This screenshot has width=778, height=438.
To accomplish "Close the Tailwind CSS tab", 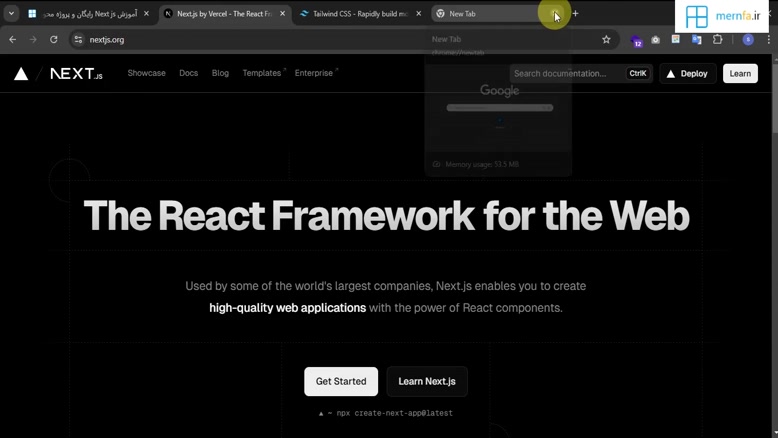I will [x=418, y=14].
